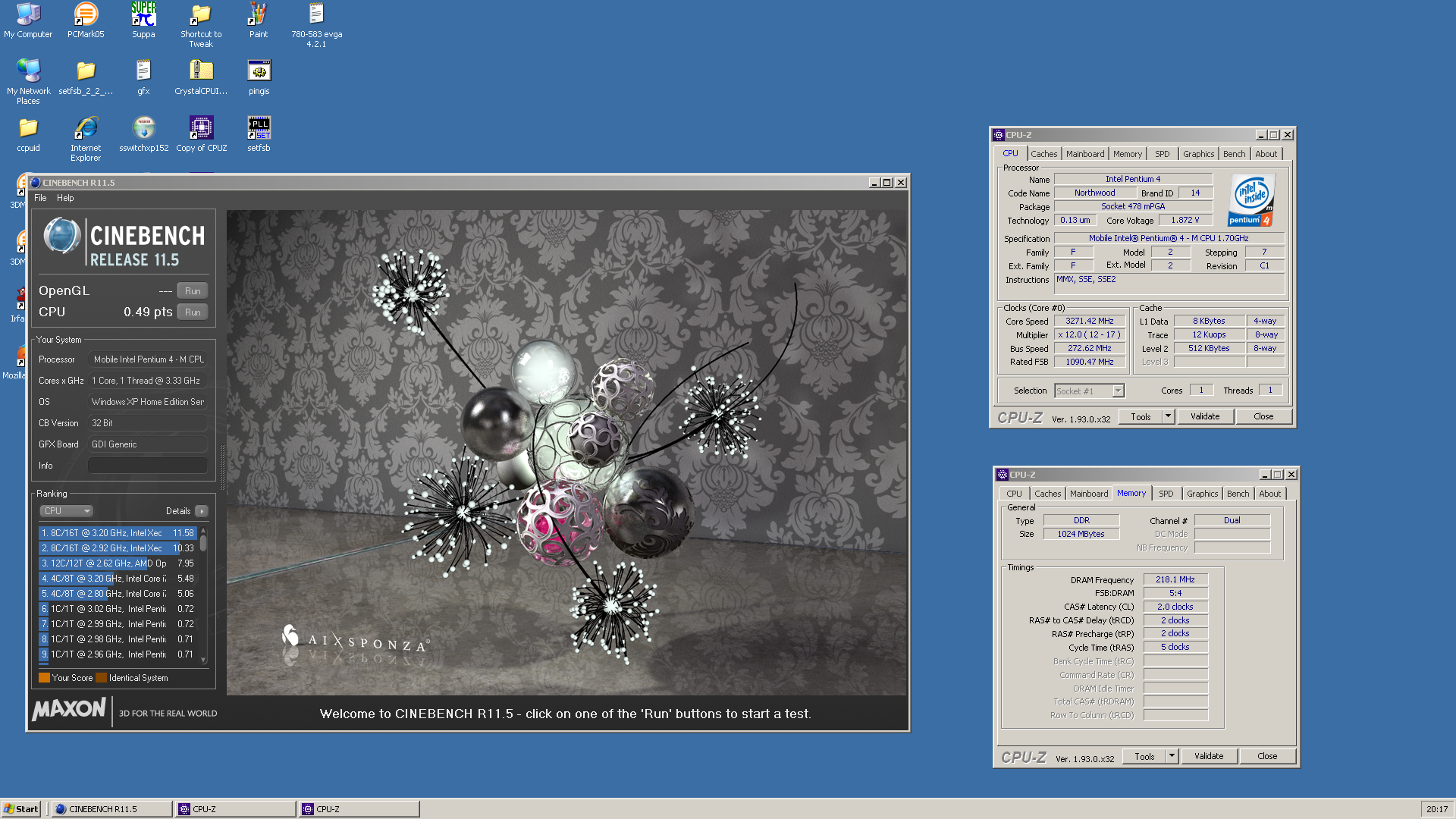1456x819 pixels.
Task: Open Graphics tab in upper CPU-Z
Action: (1198, 154)
